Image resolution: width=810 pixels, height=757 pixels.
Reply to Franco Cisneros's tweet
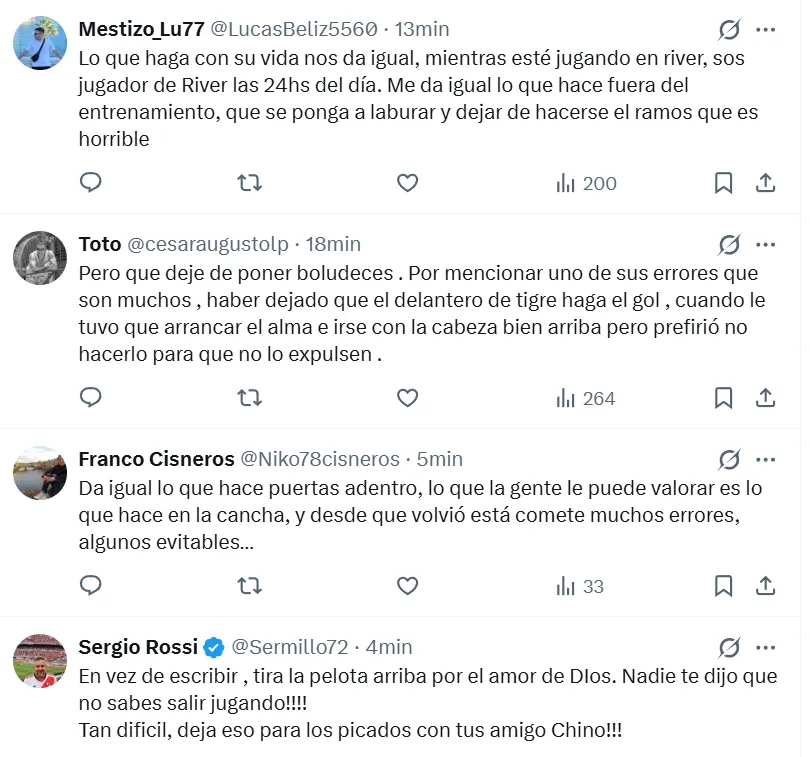click(x=91, y=585)
